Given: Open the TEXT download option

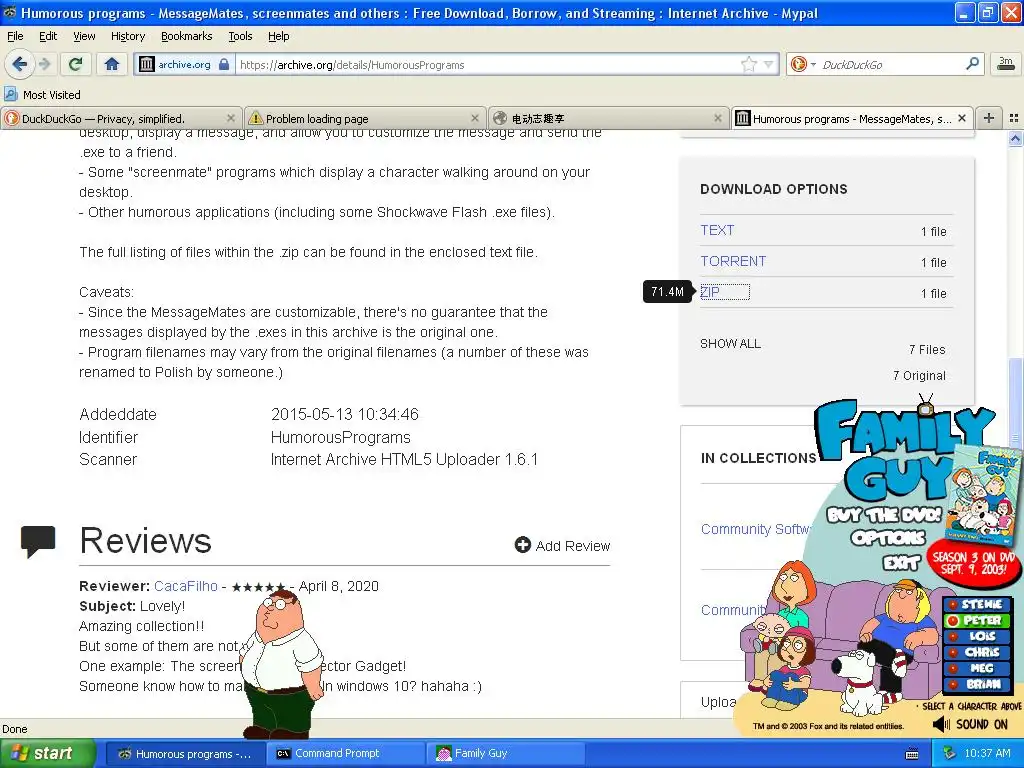Looking at the screenshot, I should [717, 230].
